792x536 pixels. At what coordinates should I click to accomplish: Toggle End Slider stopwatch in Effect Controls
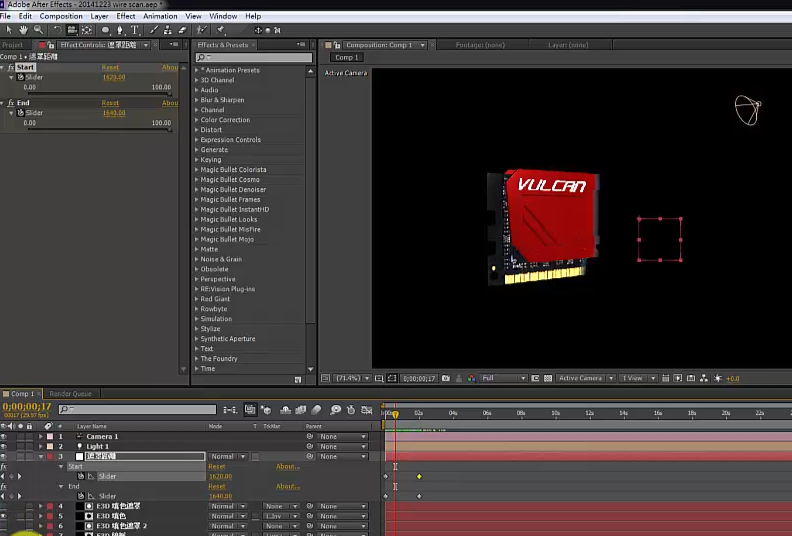coord(21,113)
